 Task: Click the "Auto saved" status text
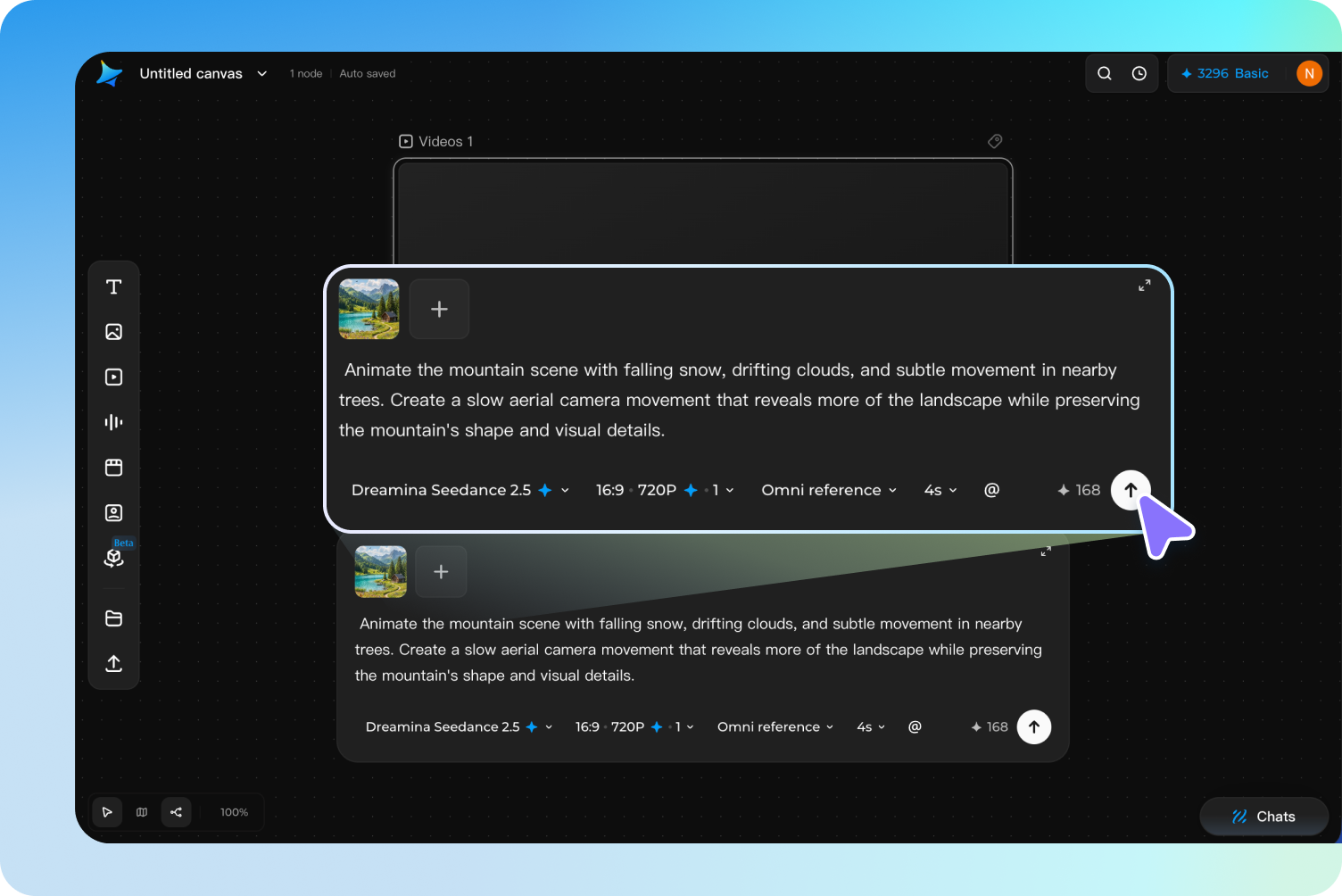[368, 73]
